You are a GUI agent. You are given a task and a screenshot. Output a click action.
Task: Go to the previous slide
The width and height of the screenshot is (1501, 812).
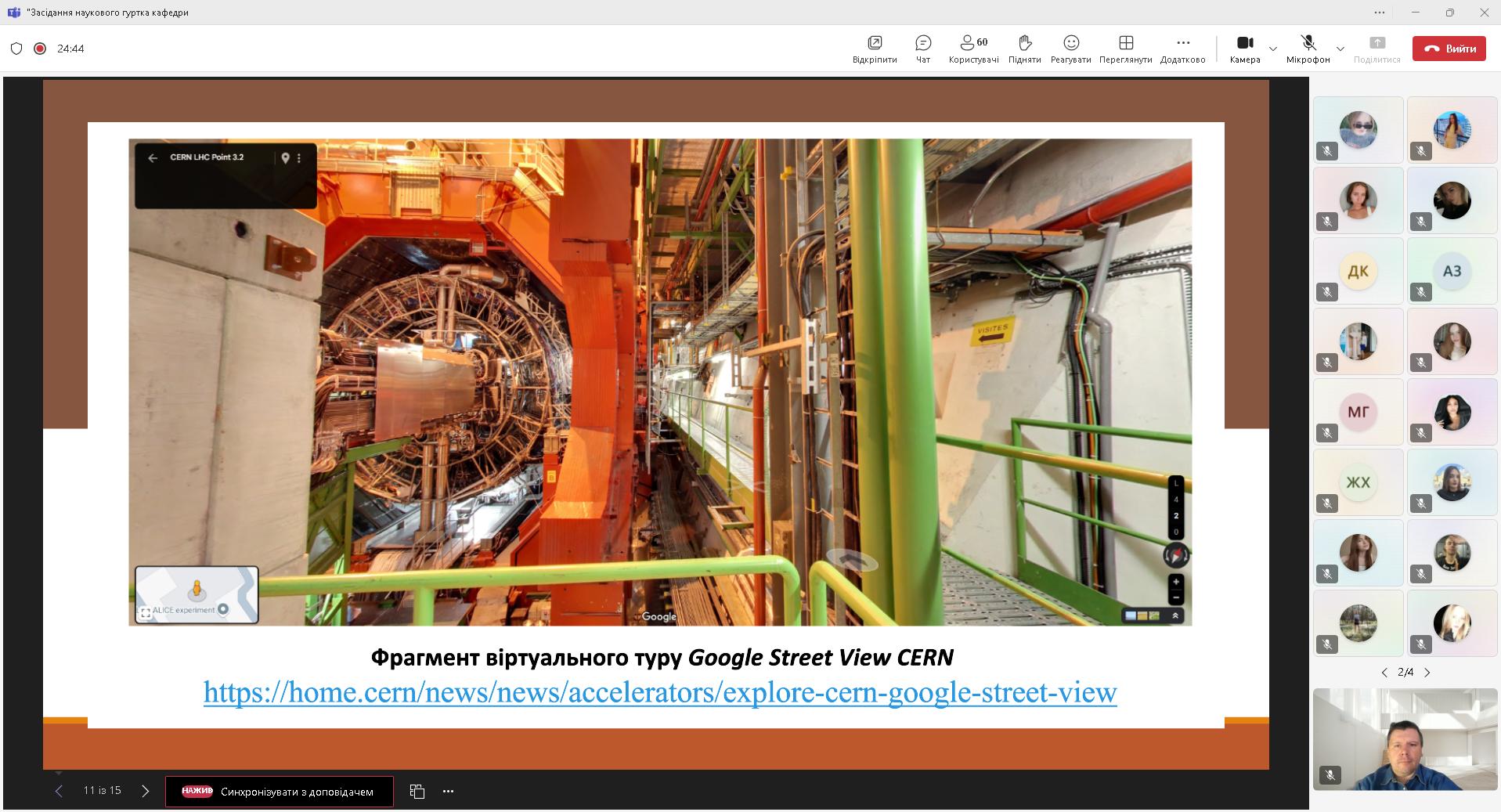[x=59, y=791]
